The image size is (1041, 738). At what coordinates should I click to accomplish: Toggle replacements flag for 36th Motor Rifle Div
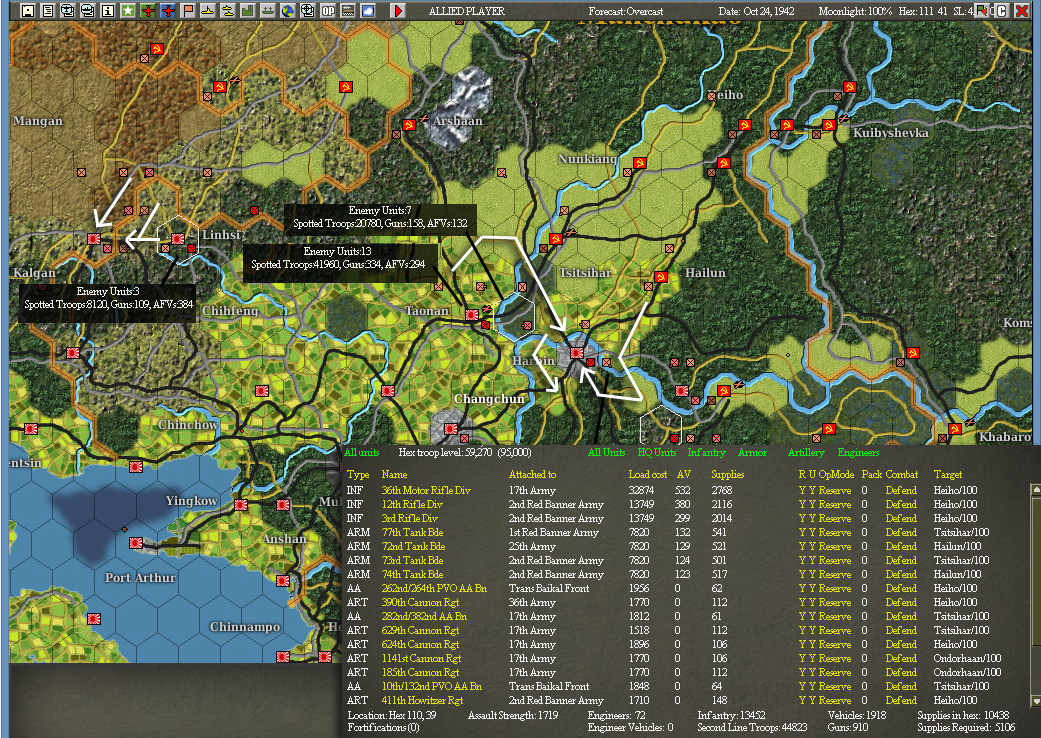point(802,490)
